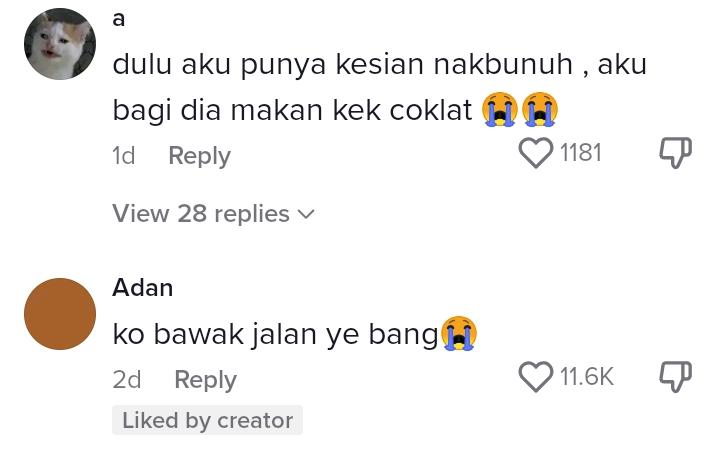Click the chevron beside View 28 replies
Image resolution: width=720 pixels, height=450 pixels.
click(306, 214)
